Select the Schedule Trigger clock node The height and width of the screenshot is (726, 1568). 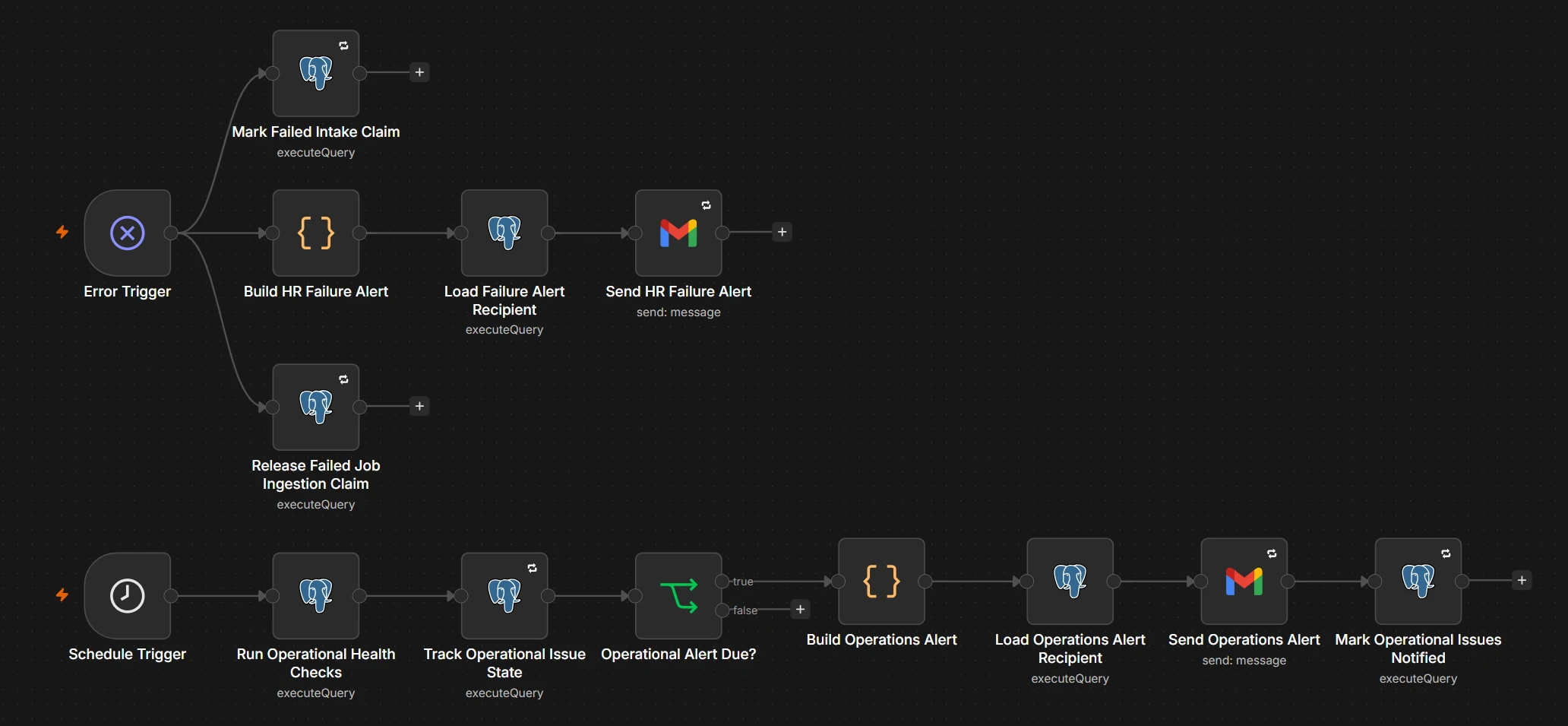tap(128, 596)
